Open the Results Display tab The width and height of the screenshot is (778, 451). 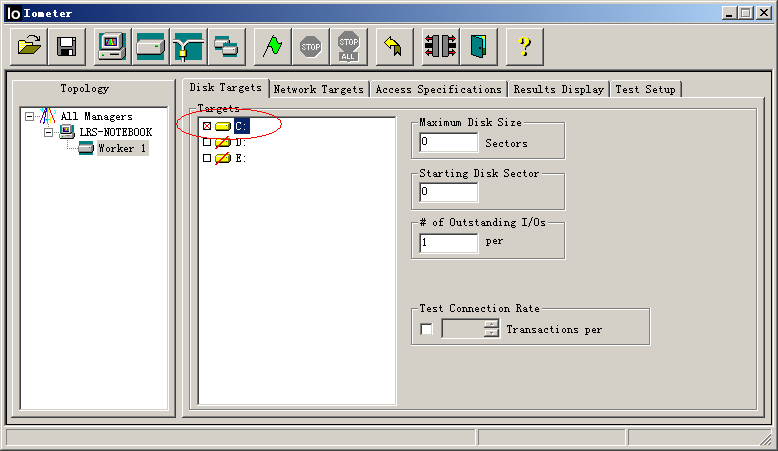click(x=558, y=89)
